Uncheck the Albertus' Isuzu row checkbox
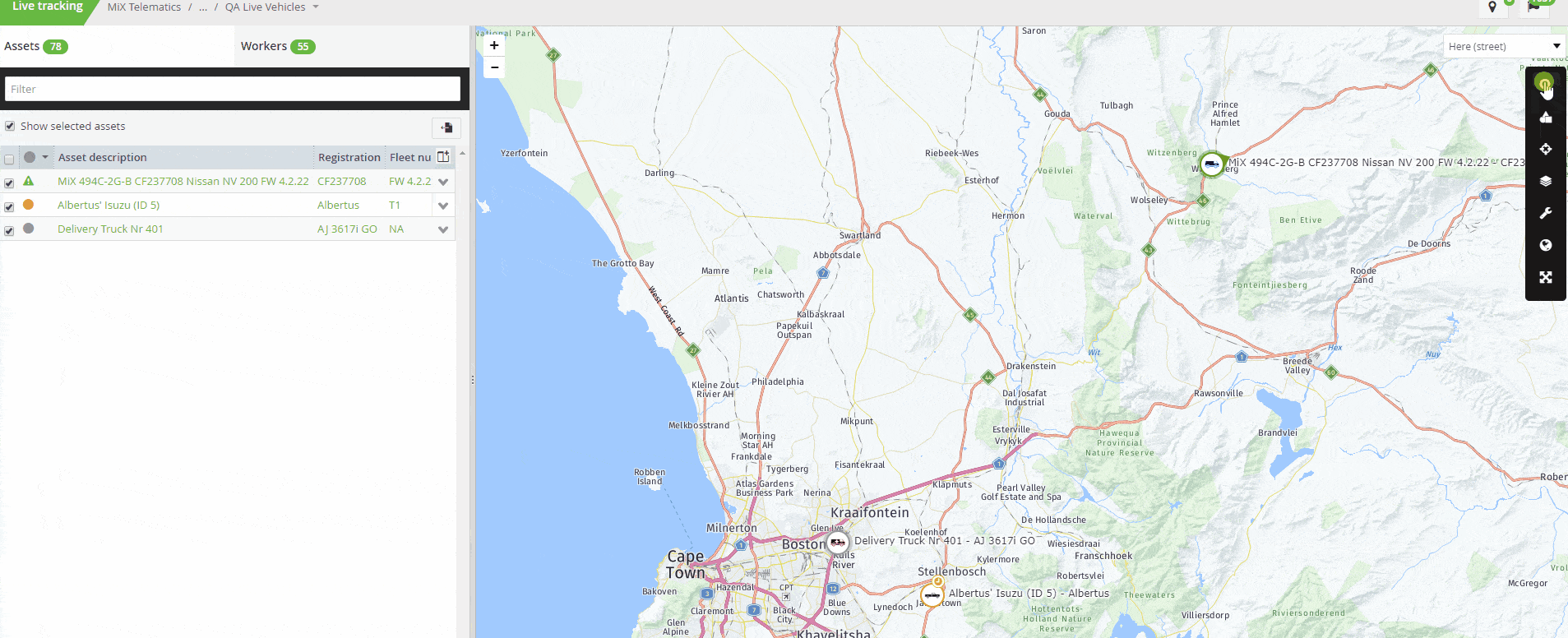1568x638 pixels. [9, 207]
